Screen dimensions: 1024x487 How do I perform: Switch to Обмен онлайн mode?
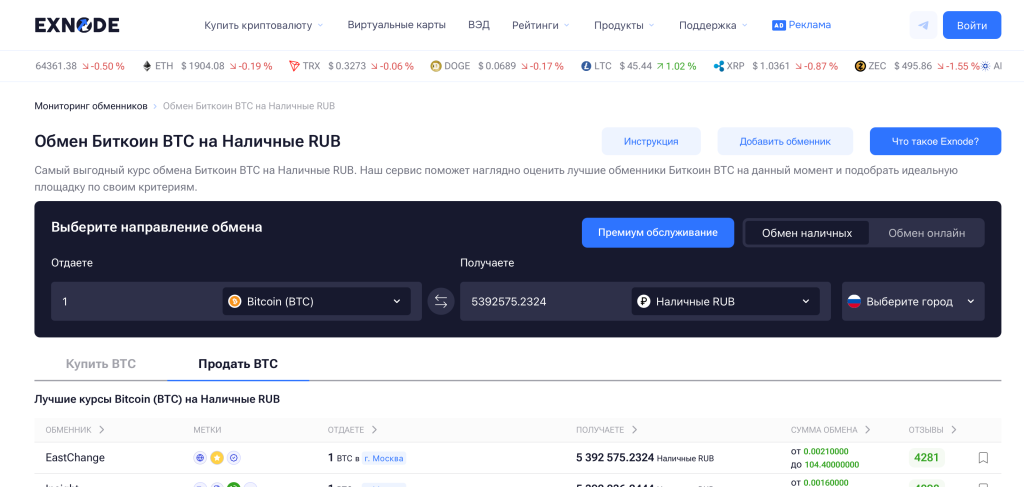926,233
